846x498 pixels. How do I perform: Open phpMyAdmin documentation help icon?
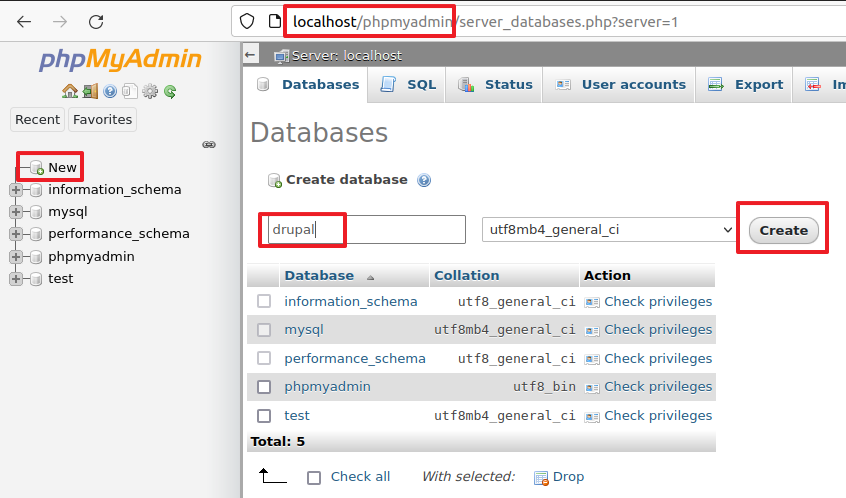coord(110,91)
